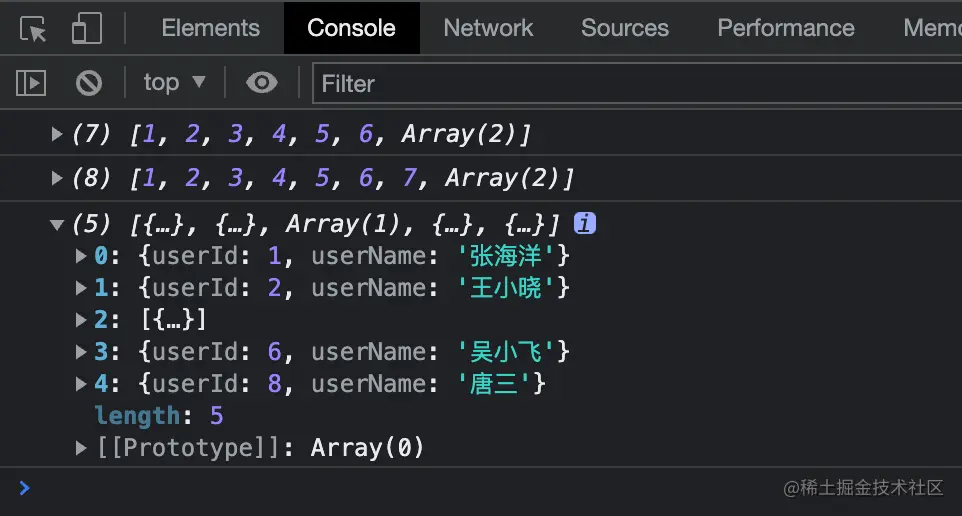Click the eye live expression icon

click(261, 83)
